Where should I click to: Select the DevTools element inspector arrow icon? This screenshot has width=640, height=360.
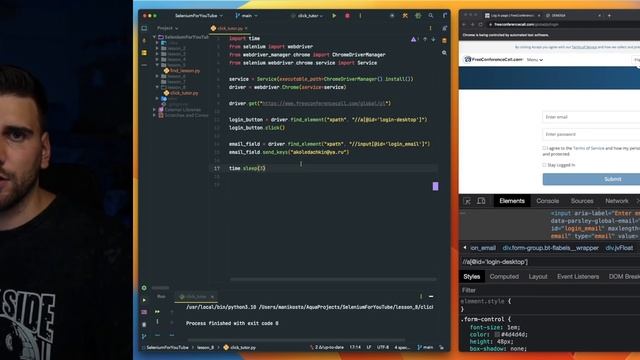pyautogui.click(x=467, y=201)
